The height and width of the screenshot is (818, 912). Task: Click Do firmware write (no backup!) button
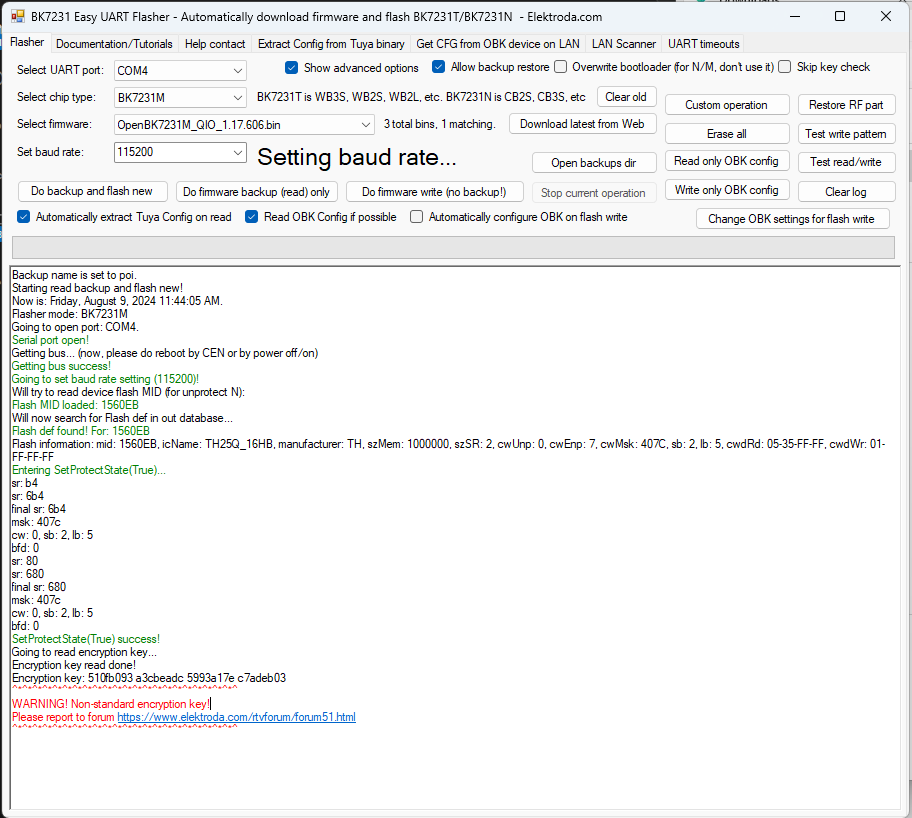[x=434, y=192]
